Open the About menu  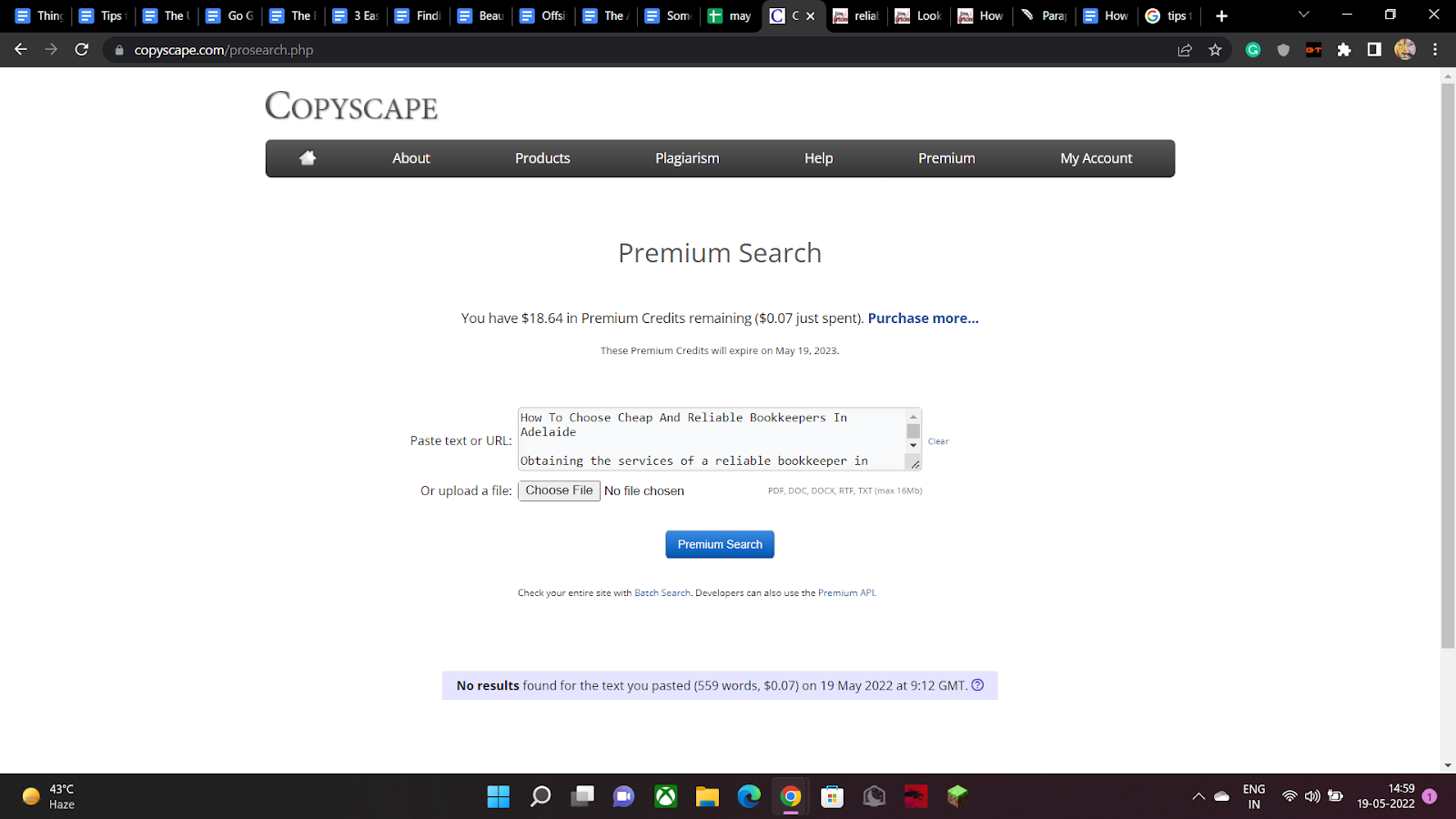point(411,158)
